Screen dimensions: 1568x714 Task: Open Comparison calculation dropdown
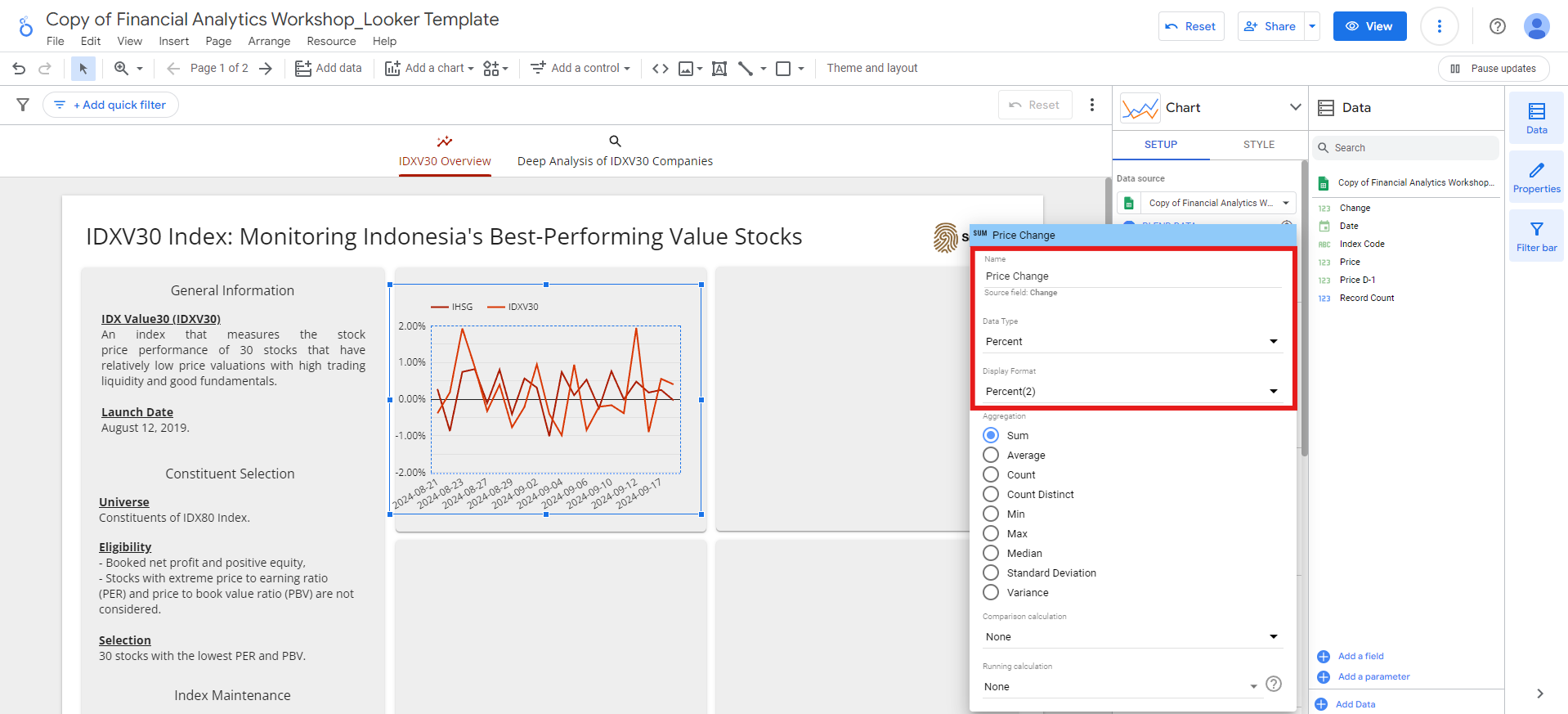tap(1132, 637)
